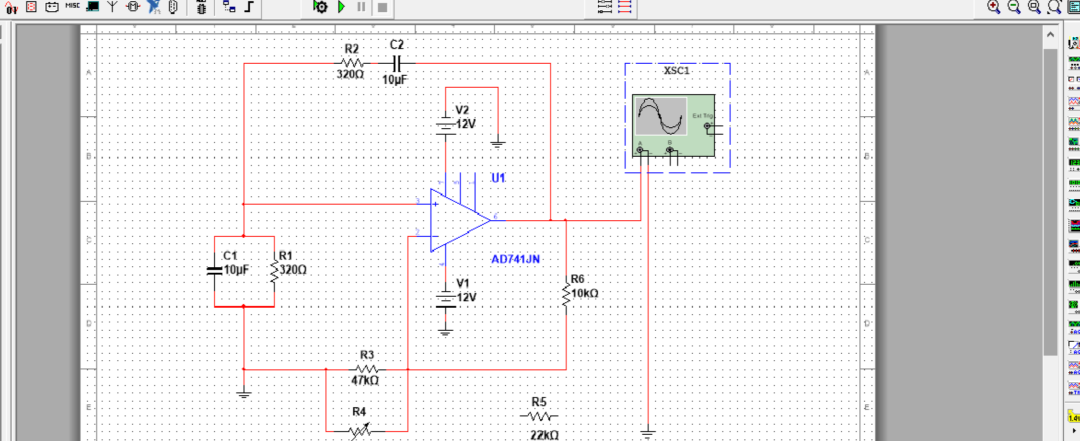Viewport: 1080px width, 441px height.
Task: Open the NI components group
Action: [154, 6]
